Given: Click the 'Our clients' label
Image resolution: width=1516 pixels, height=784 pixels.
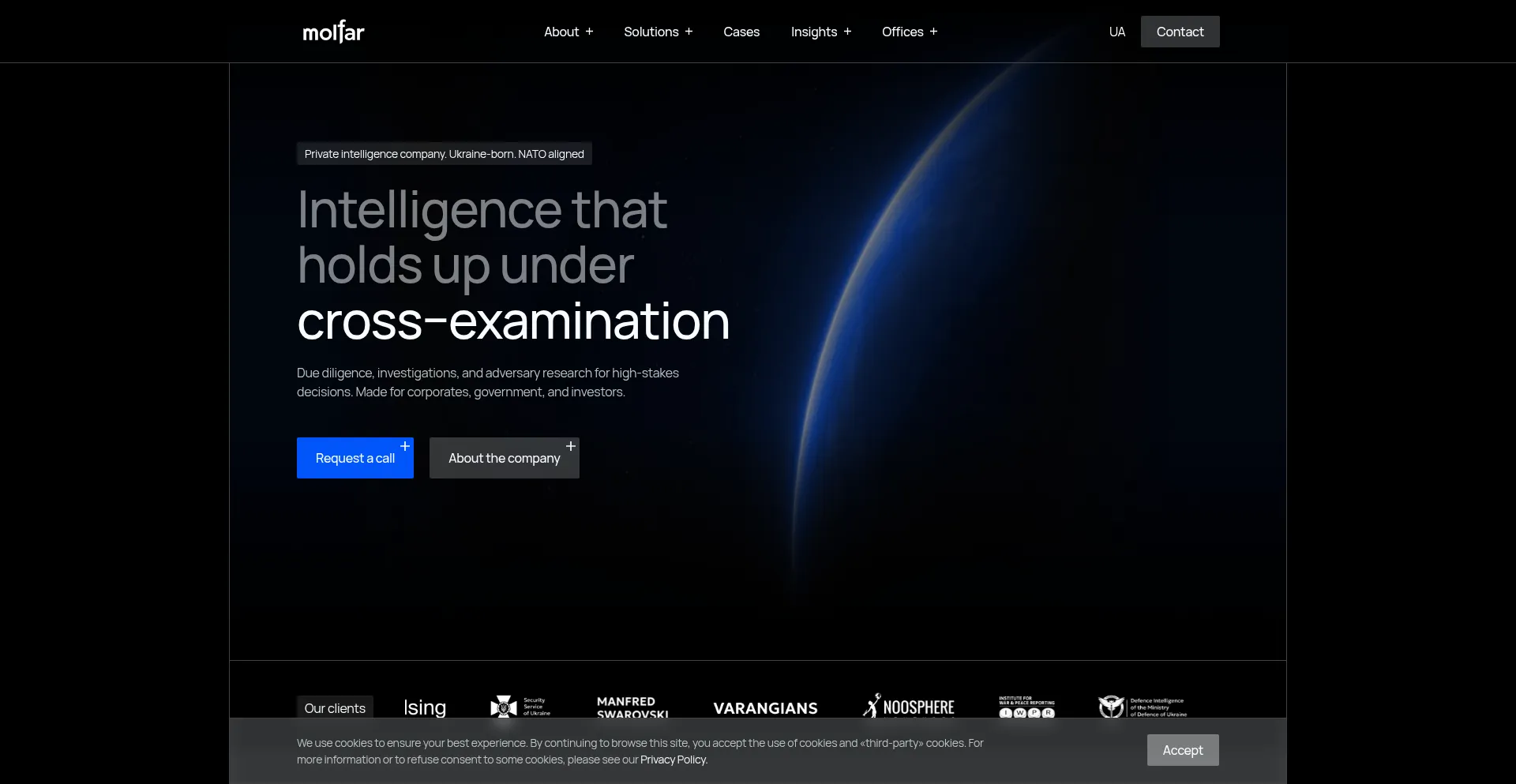Looking at the screenshot, I should pyautogui.click(x=335, y=708).
